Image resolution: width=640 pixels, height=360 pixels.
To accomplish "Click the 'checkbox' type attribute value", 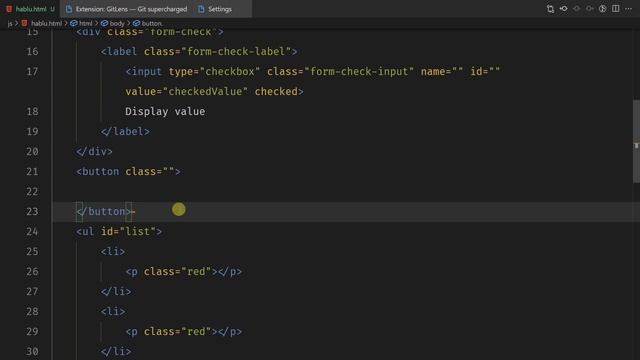I will (x=230, y=71).
